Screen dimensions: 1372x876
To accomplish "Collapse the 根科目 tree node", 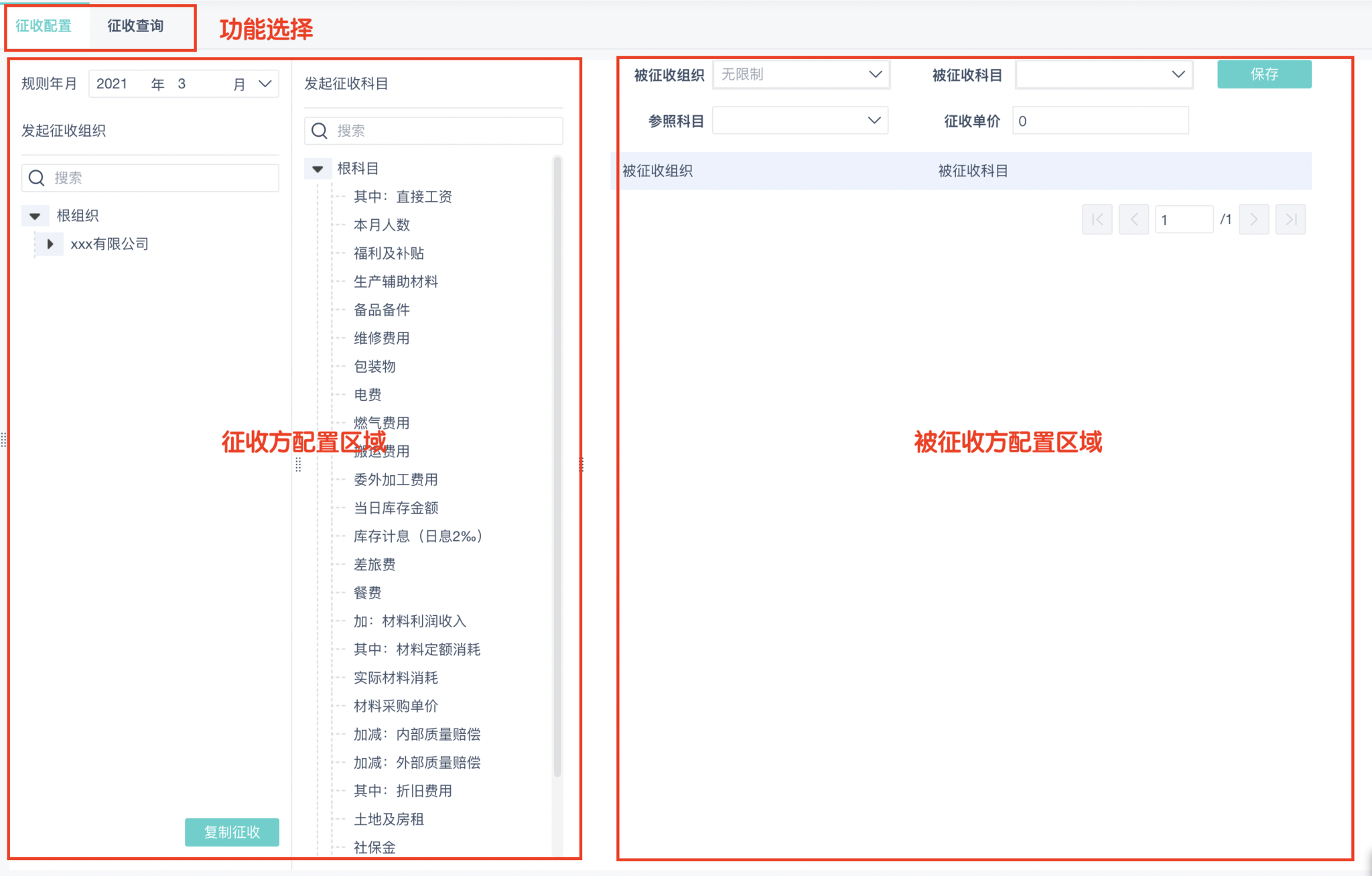I will [318, 169].
